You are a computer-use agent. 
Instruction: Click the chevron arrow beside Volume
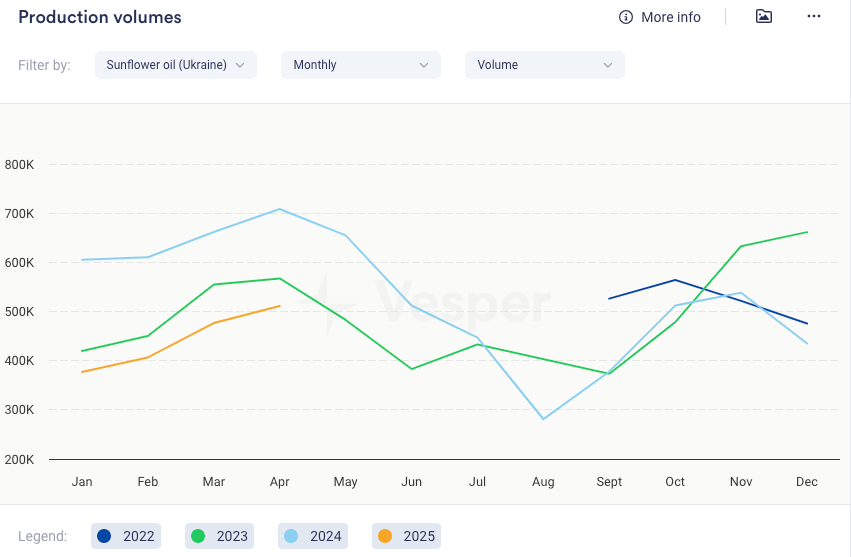(x=608, y=65)
